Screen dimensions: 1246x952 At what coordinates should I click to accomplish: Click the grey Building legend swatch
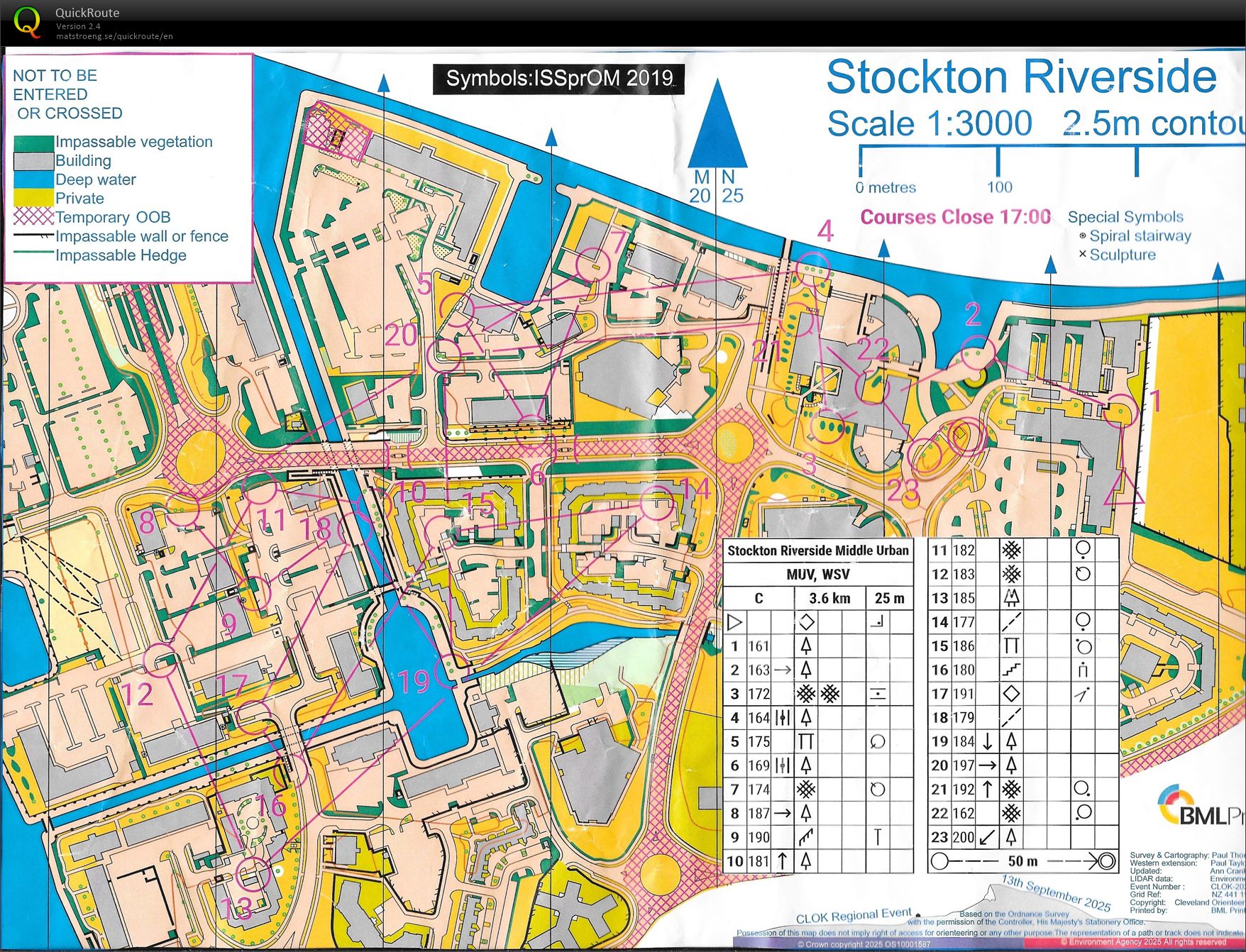(33, 161)
